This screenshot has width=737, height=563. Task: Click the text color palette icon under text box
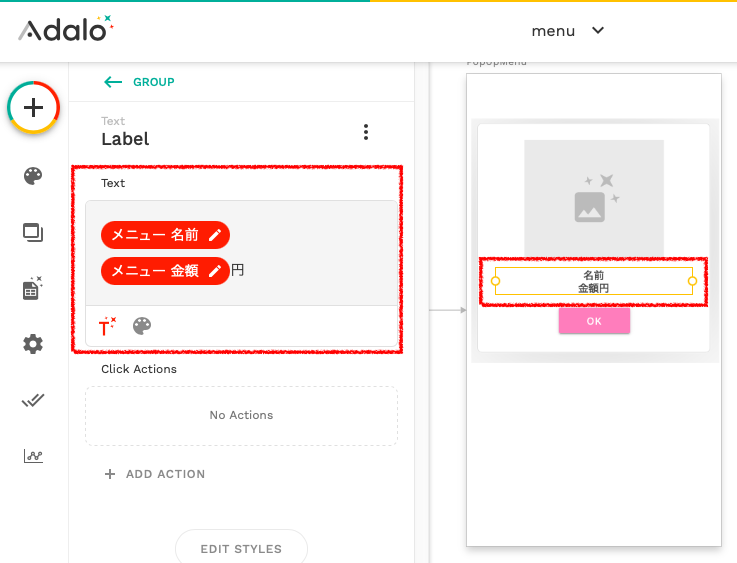point(142,326)
